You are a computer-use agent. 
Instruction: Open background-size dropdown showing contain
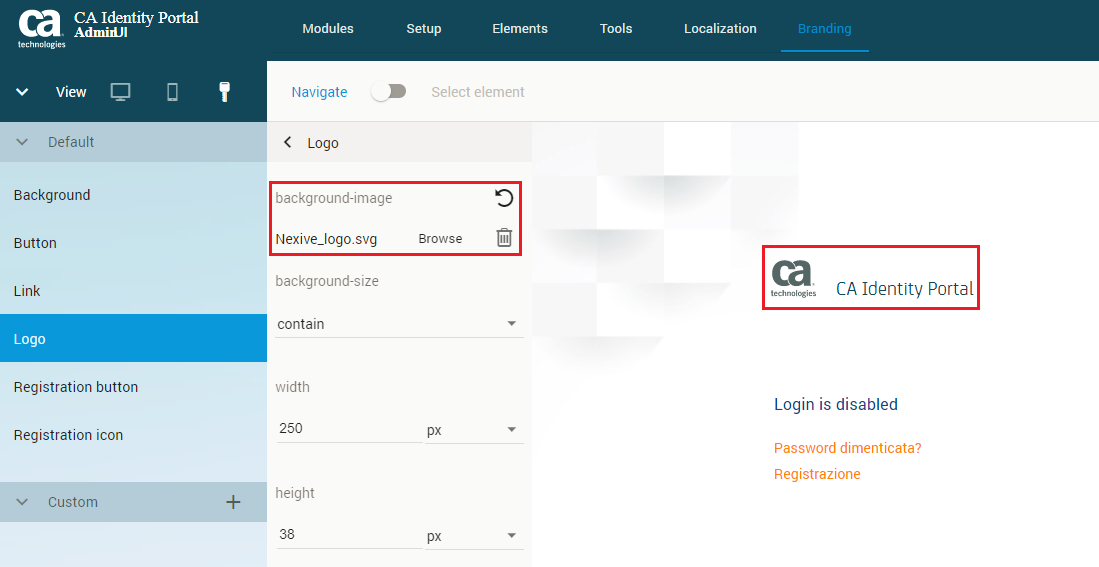click(x=399, y=324)
